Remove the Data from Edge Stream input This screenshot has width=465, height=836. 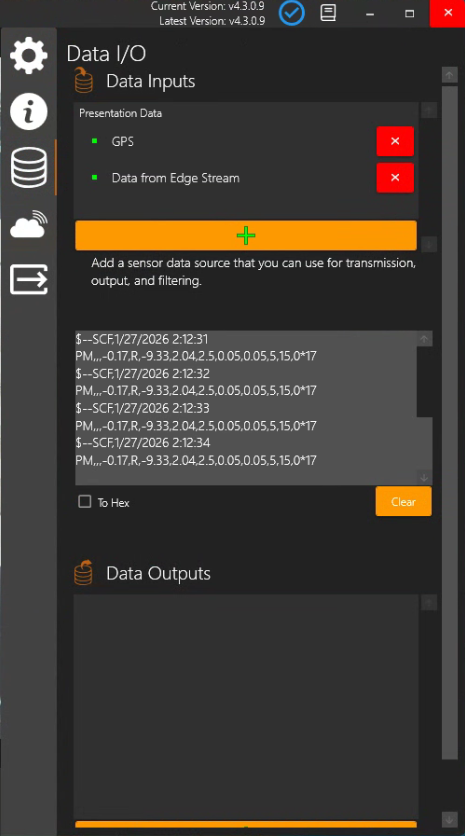(395, 178)
